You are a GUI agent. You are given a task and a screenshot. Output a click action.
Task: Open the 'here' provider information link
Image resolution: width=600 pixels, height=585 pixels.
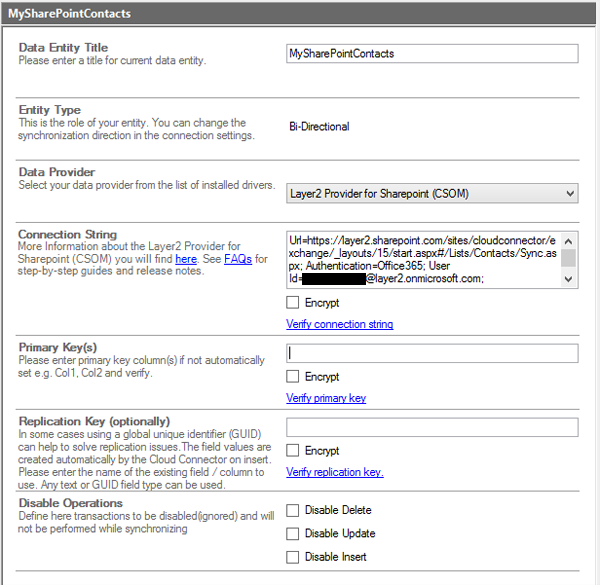(x=186, y=259)
